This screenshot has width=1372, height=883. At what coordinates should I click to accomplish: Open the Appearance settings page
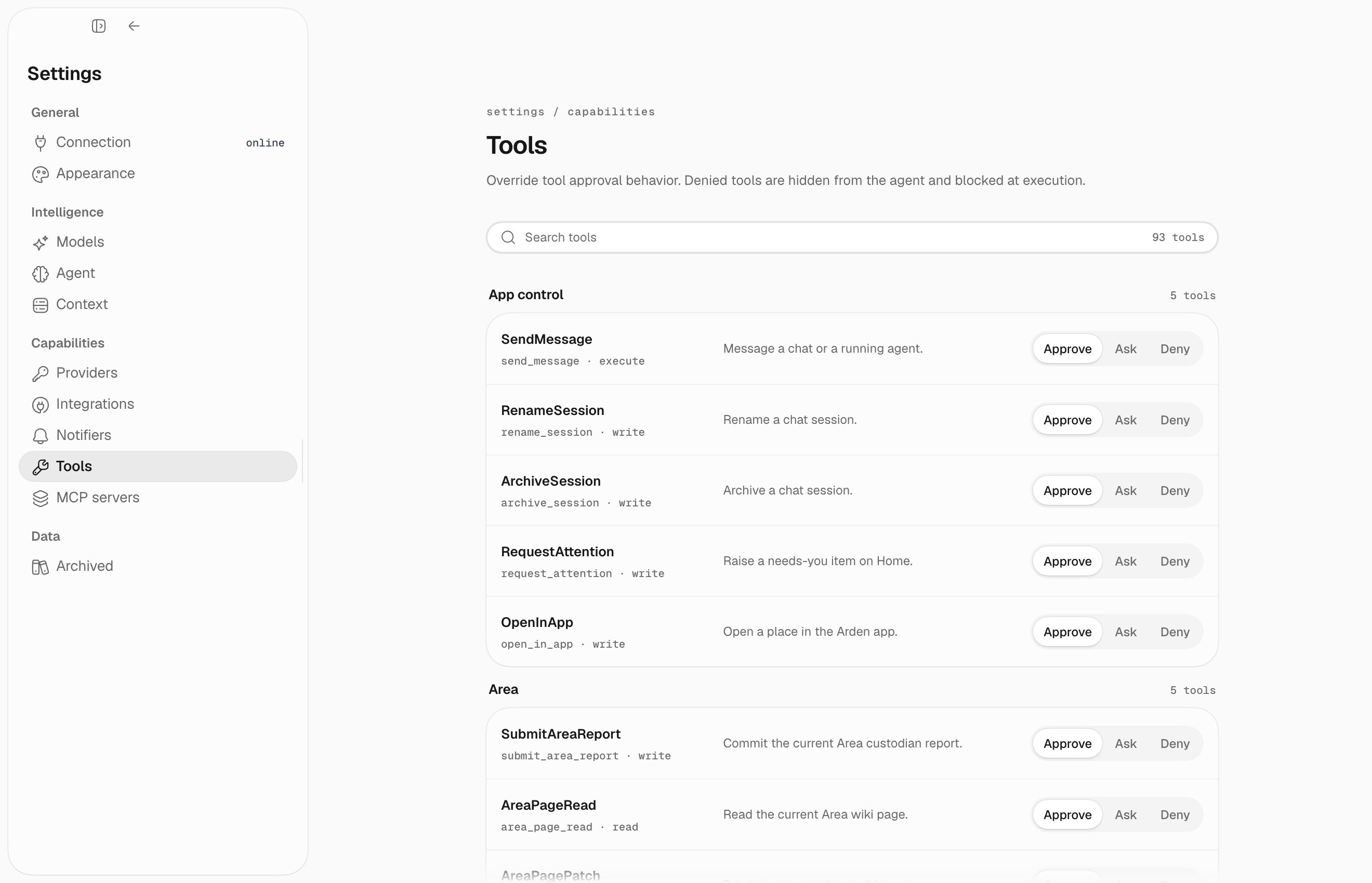point(158,173)
